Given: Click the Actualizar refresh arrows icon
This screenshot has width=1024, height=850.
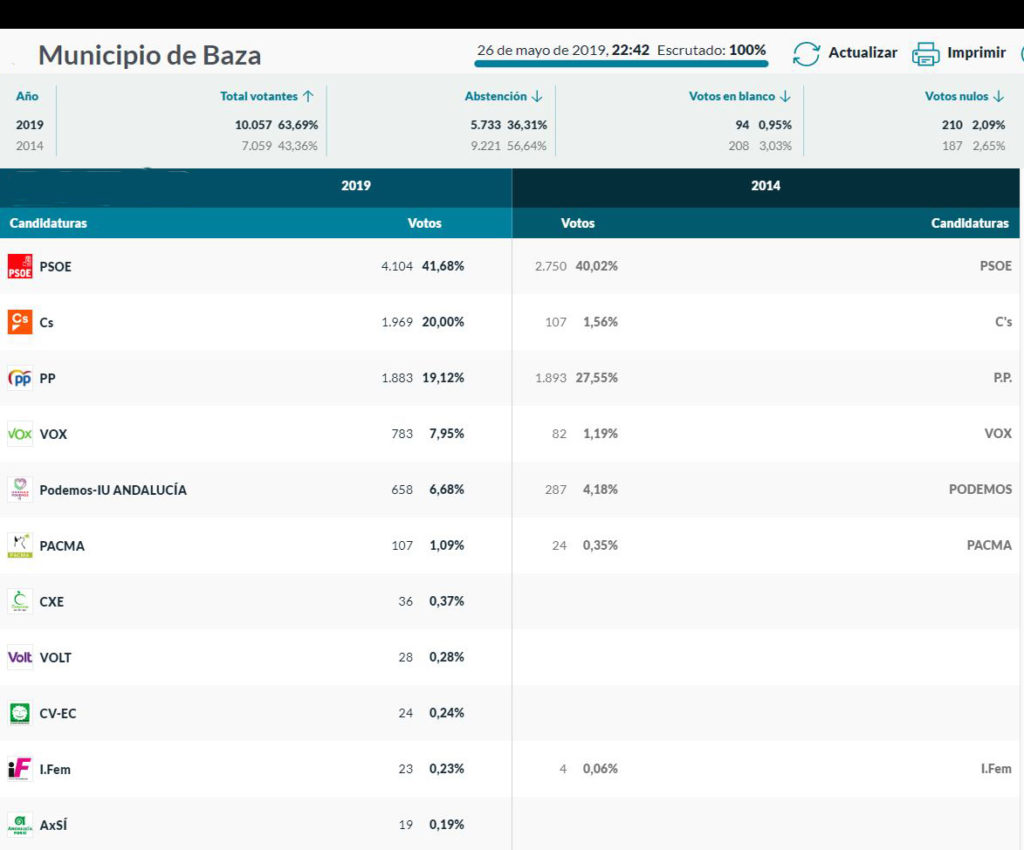Looking at the screenshot, I should [x=806, y=54].
